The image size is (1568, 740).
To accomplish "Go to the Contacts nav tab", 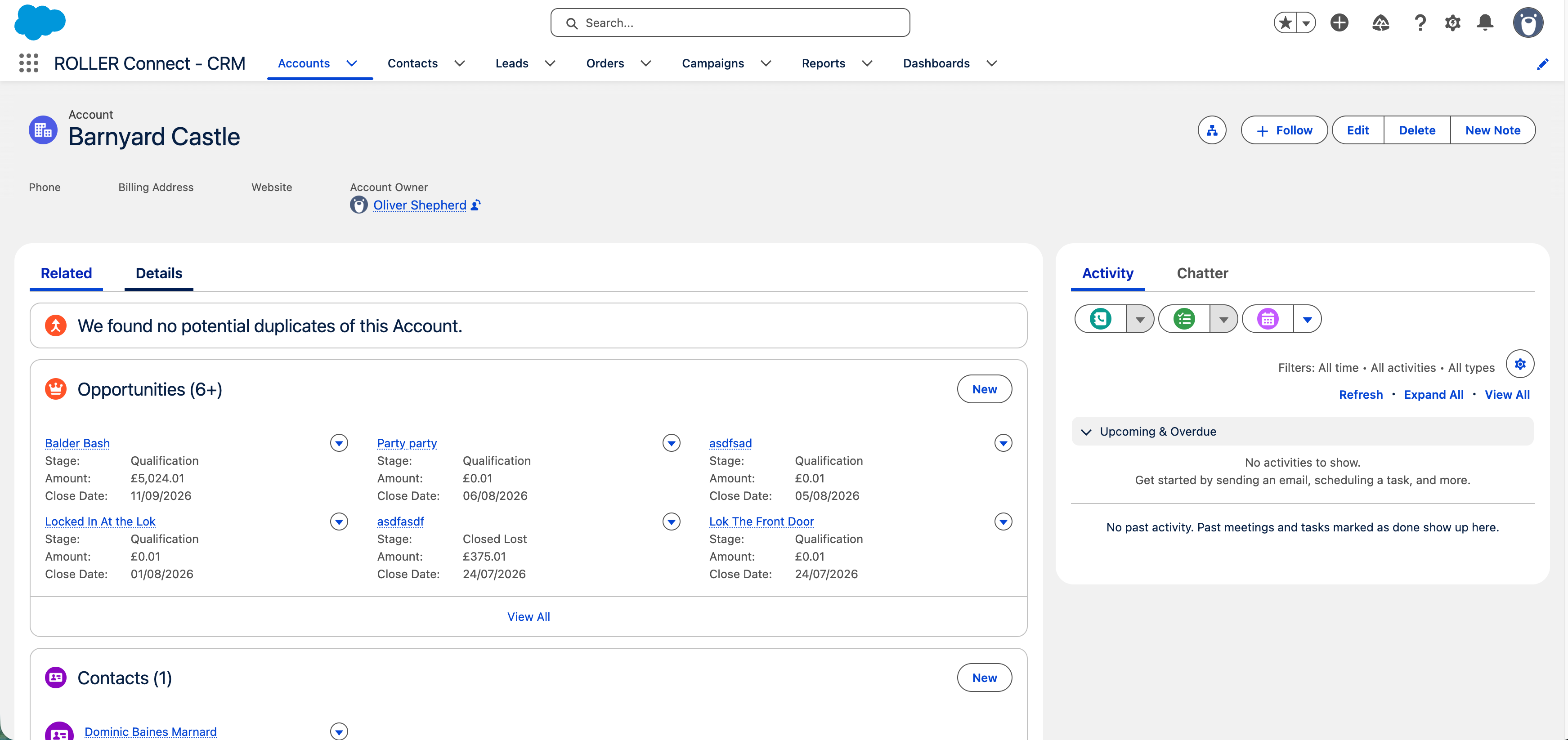I will pos(413,63).
